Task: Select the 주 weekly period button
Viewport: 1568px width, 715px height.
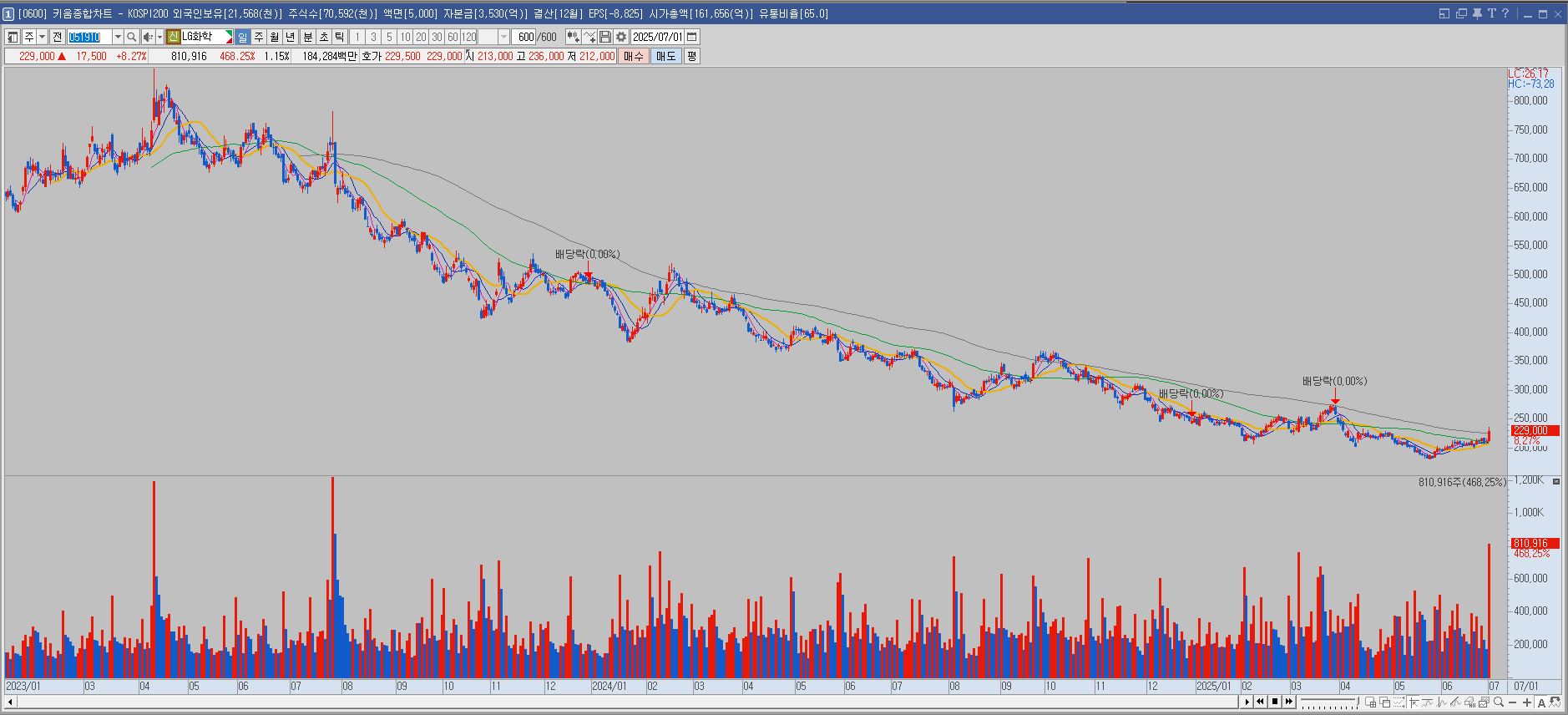Action: click(259, 37)
